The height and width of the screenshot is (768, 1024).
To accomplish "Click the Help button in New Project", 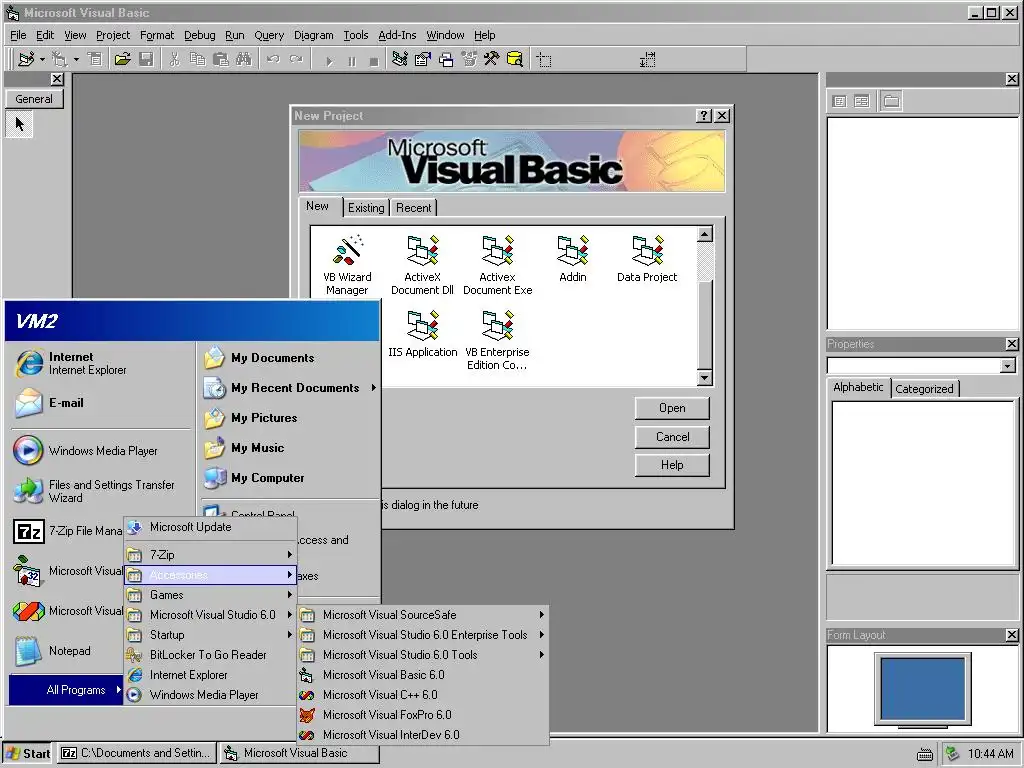I will click(x=672, y=465).
